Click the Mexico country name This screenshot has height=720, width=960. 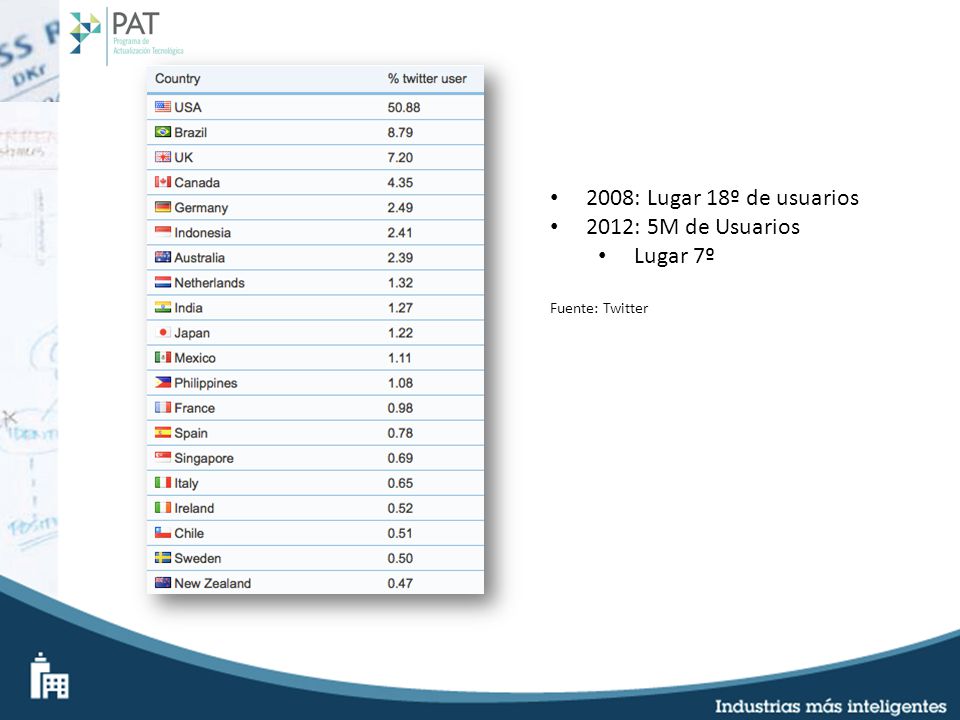coord(195,358)
